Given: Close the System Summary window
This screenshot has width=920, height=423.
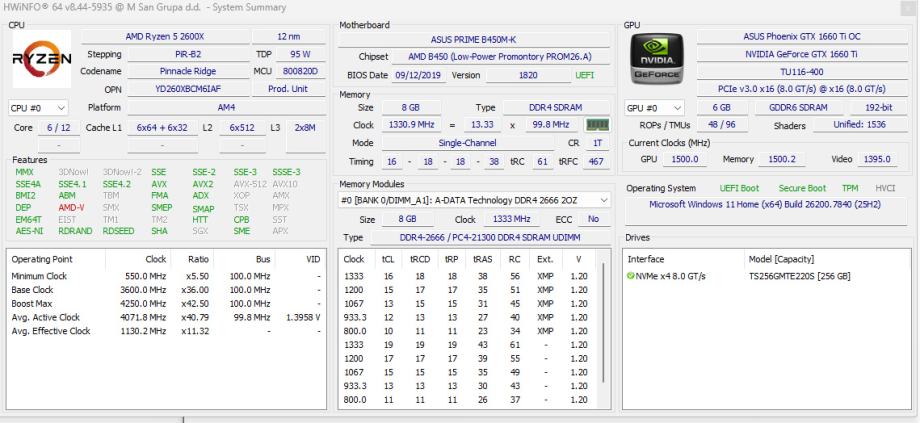Looking at the screenshot, I should pyautogui.click(x=908, y=8).
